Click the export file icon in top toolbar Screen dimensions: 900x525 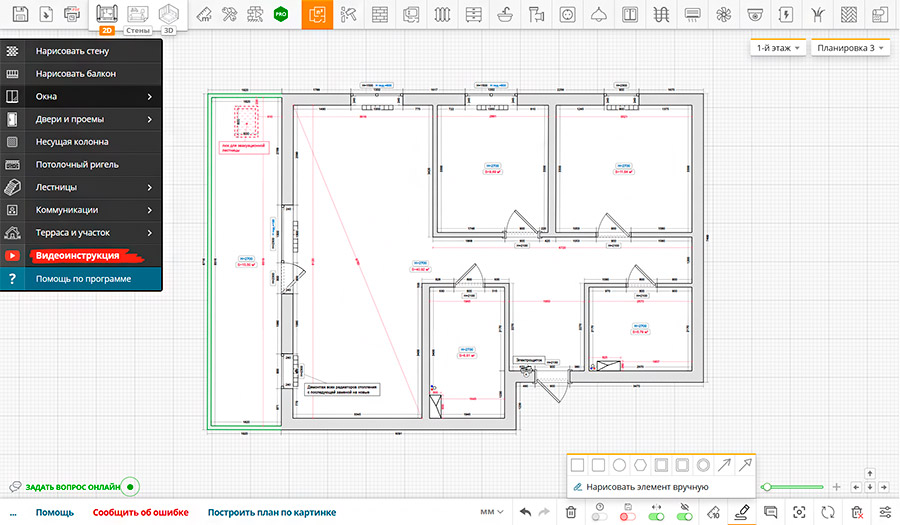pos(46,14)
